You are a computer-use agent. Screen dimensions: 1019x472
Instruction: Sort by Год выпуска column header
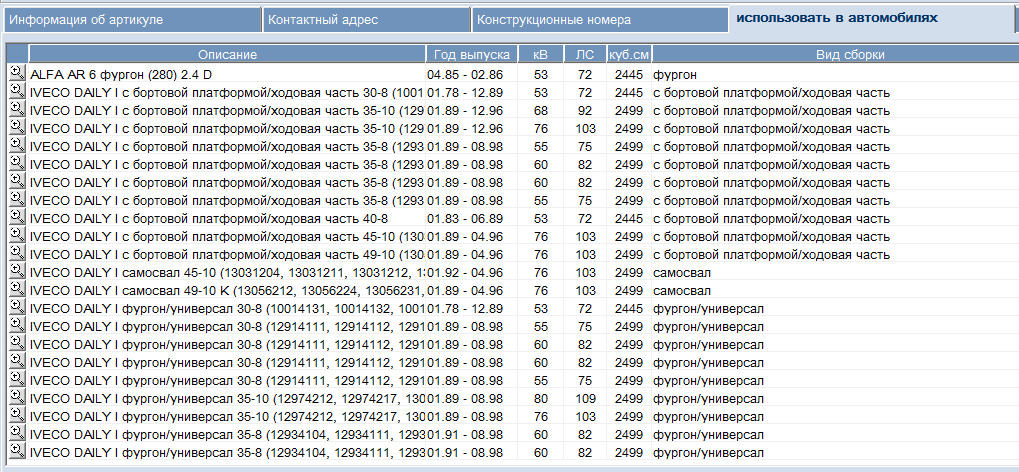pyautogui.click(x=473, y=54)
